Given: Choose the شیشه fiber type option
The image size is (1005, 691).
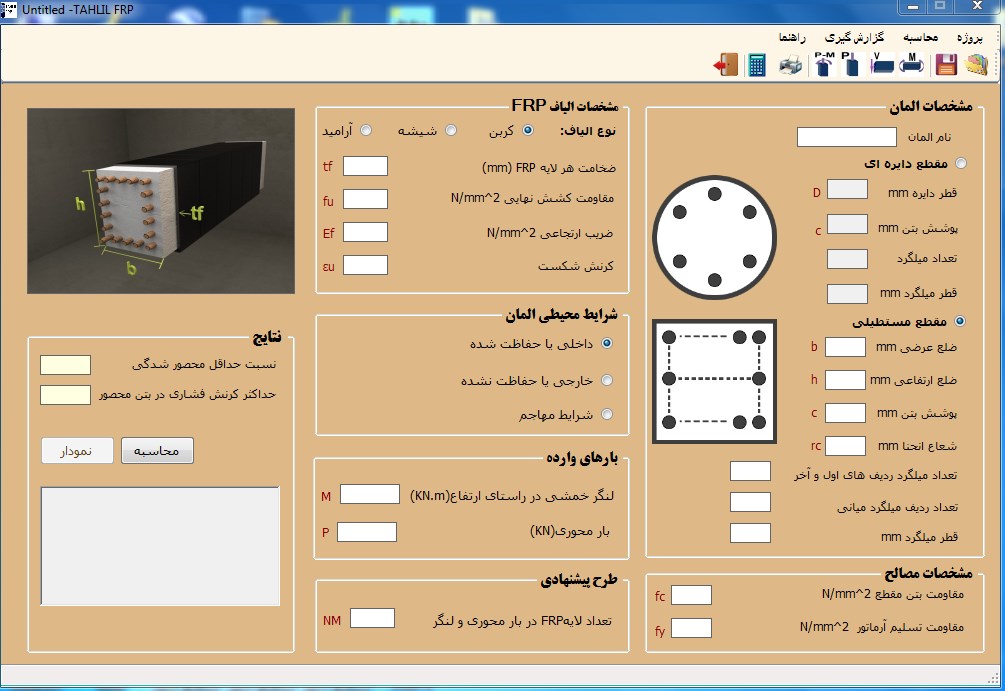Looking at the screenshot, I should (451, 131).
